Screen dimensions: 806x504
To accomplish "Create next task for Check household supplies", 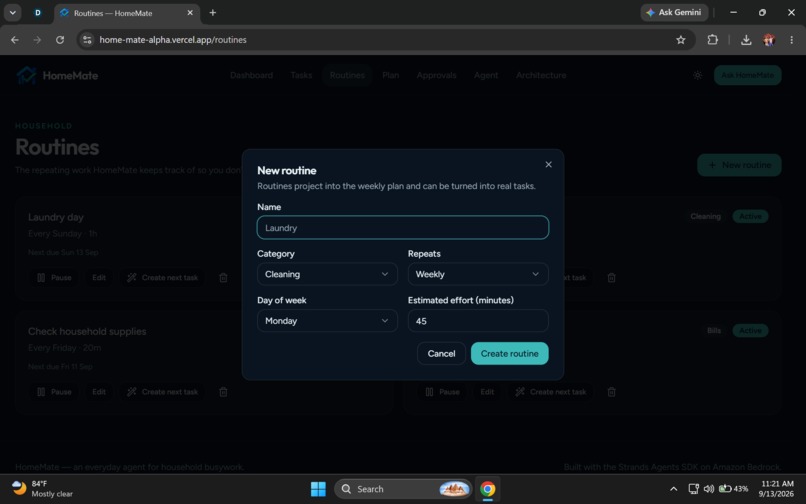I will (x=162, y=392).
